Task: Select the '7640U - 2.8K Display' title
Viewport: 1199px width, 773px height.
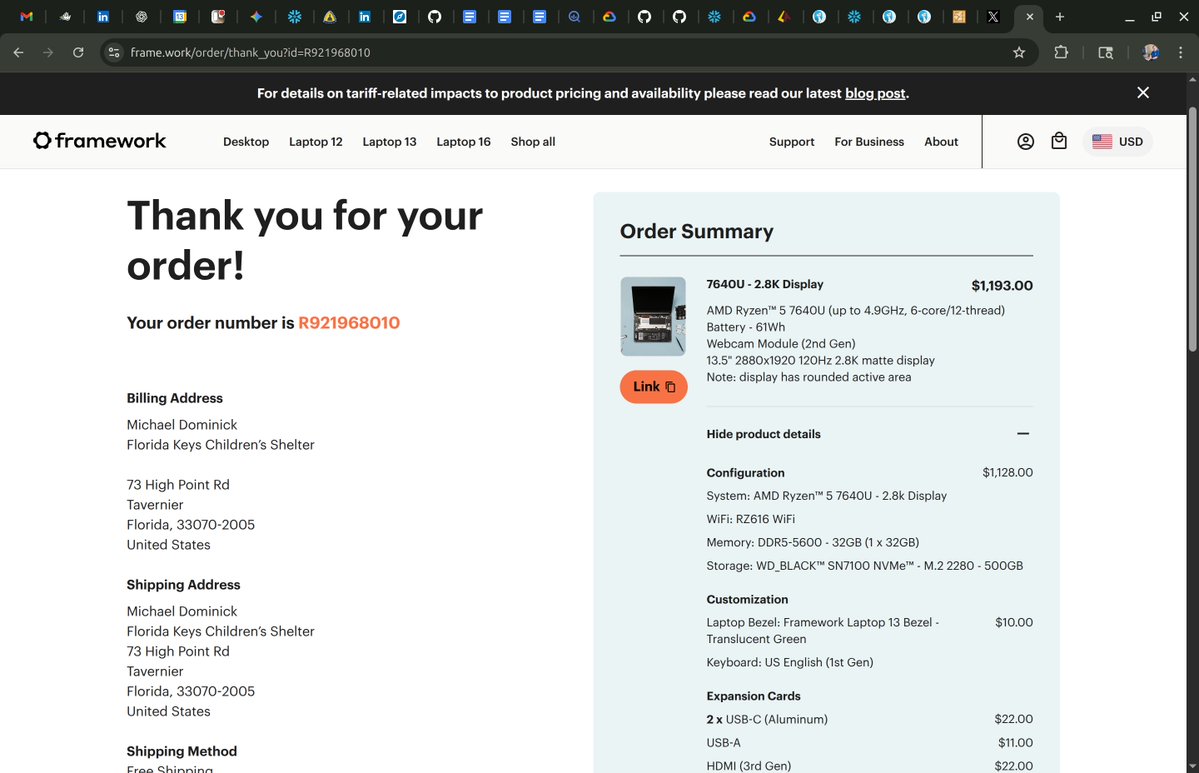Action: [765, 284]
